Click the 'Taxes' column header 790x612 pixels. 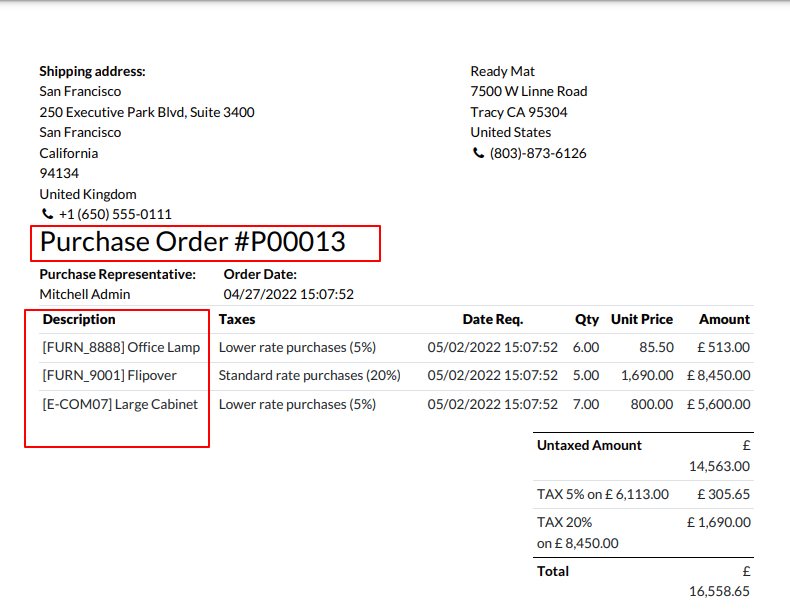click(x=237, y=319)
